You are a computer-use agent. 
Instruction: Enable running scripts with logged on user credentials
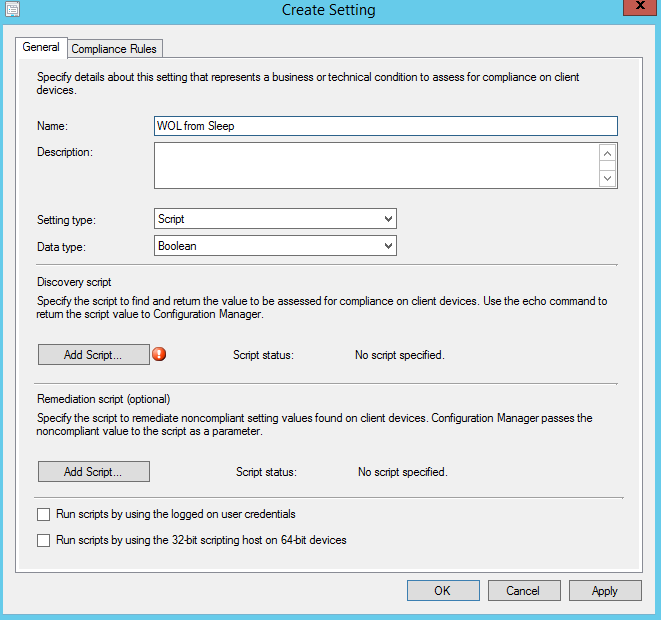[x=43, y=515]
